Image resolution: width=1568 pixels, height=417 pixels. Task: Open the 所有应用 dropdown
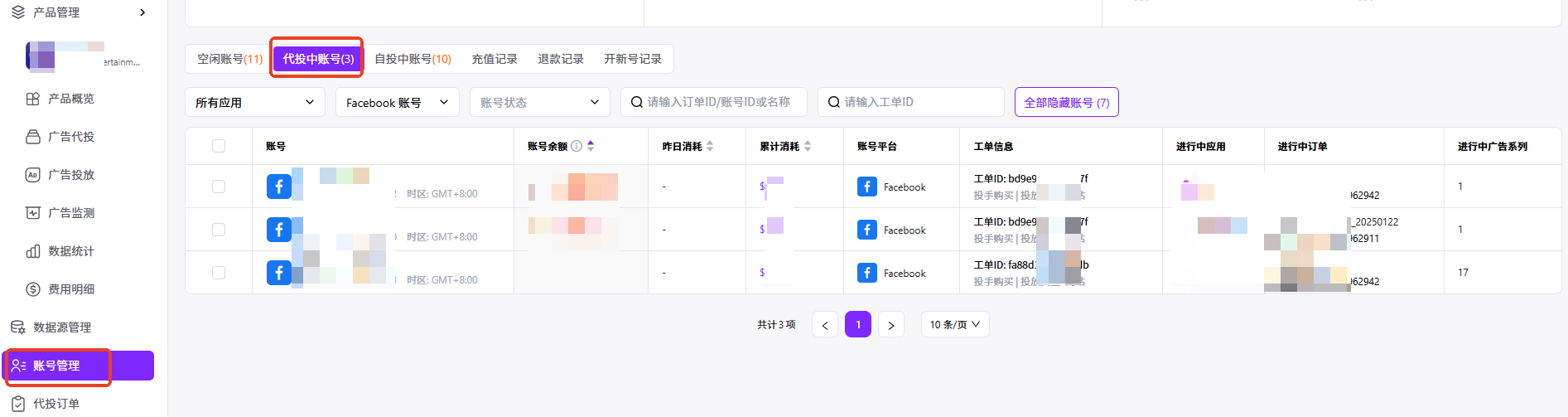coord(254,102)
